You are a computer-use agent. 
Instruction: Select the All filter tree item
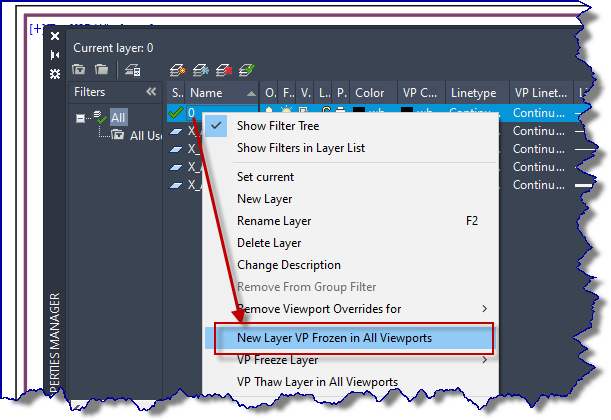point(118,117)
